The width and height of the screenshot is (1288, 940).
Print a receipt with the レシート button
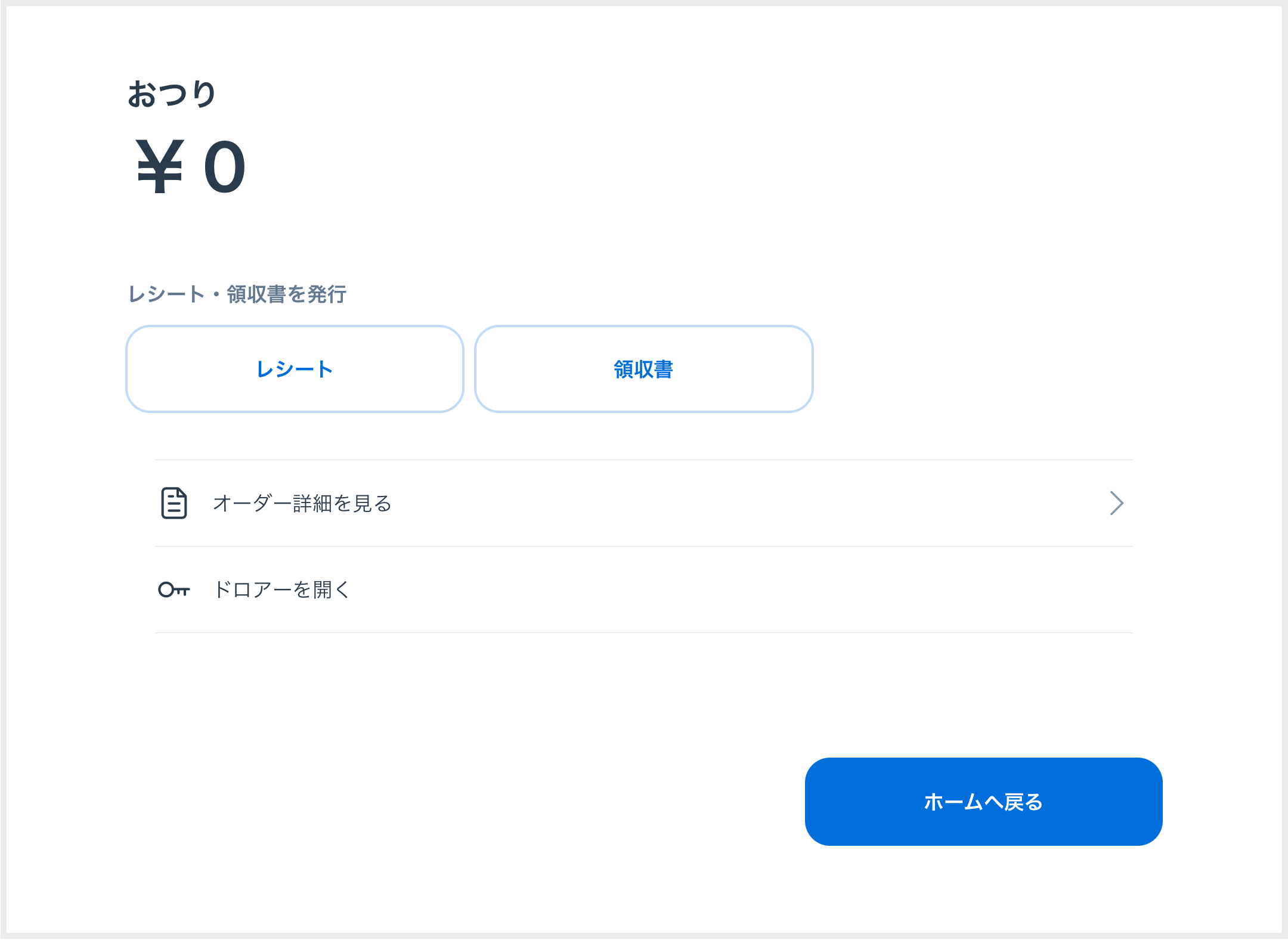(295, 369)
